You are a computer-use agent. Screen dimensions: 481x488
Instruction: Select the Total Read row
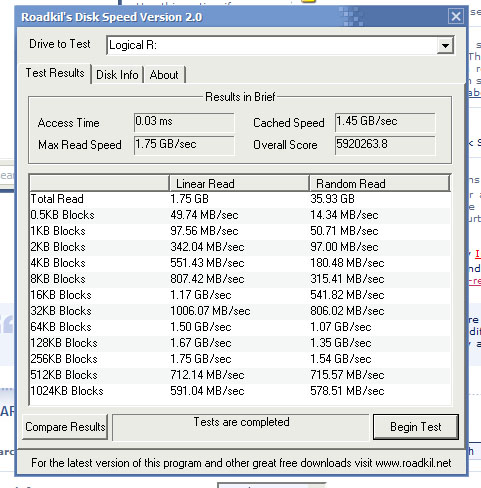coord(240,199)
